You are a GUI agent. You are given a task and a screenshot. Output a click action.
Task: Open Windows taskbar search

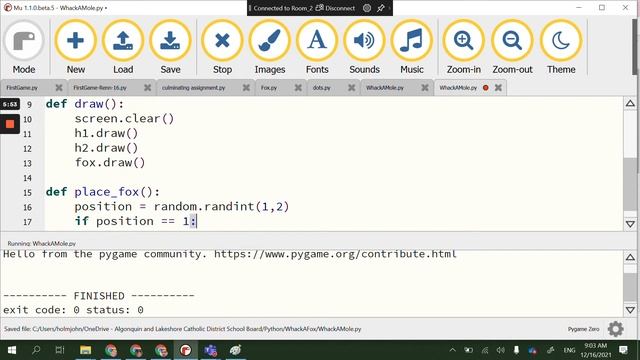tap(36, 350)
